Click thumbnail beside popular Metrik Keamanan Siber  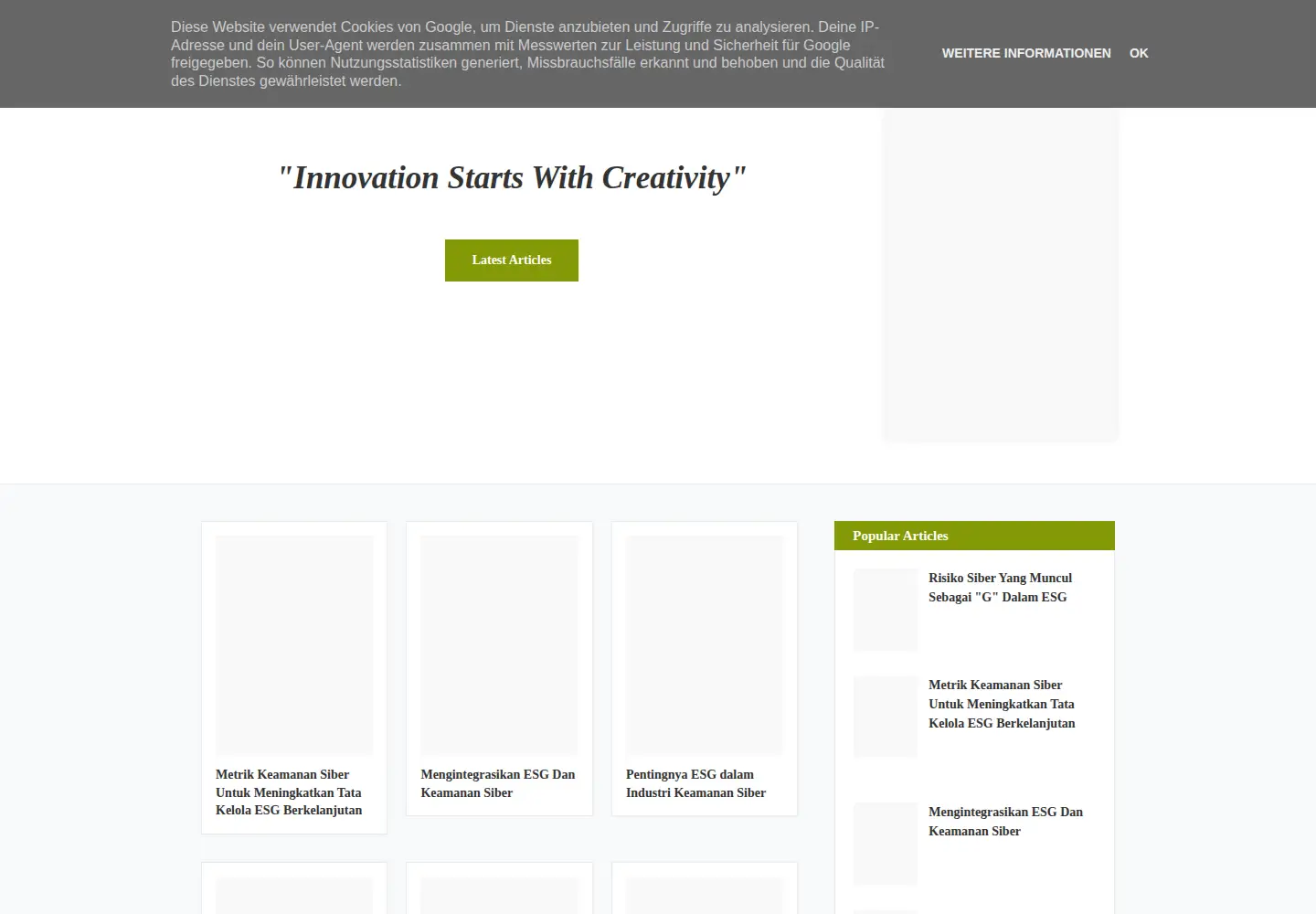(886, 717)
